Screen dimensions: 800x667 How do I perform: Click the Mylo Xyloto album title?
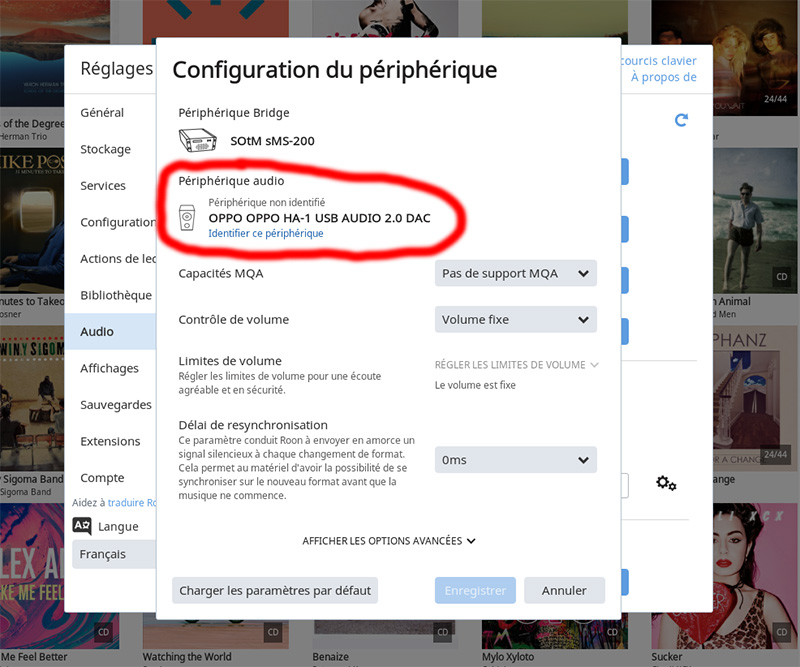tap(508, 657)
